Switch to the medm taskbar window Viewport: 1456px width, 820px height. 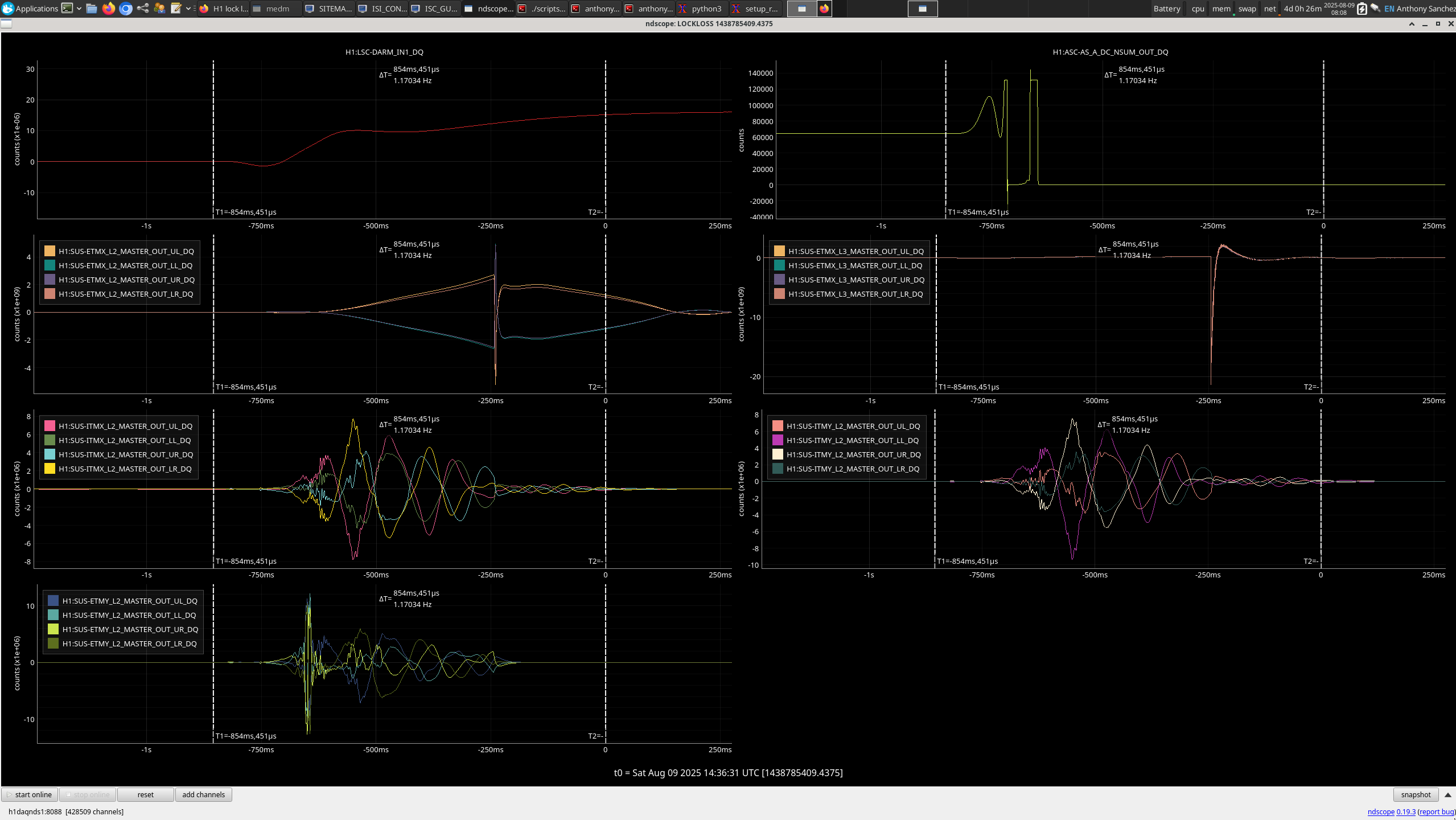(x=277, y=9)
